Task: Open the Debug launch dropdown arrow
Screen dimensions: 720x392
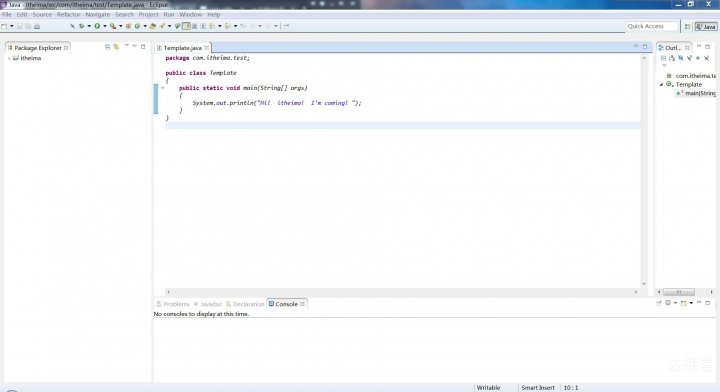Action: (89, 26)
